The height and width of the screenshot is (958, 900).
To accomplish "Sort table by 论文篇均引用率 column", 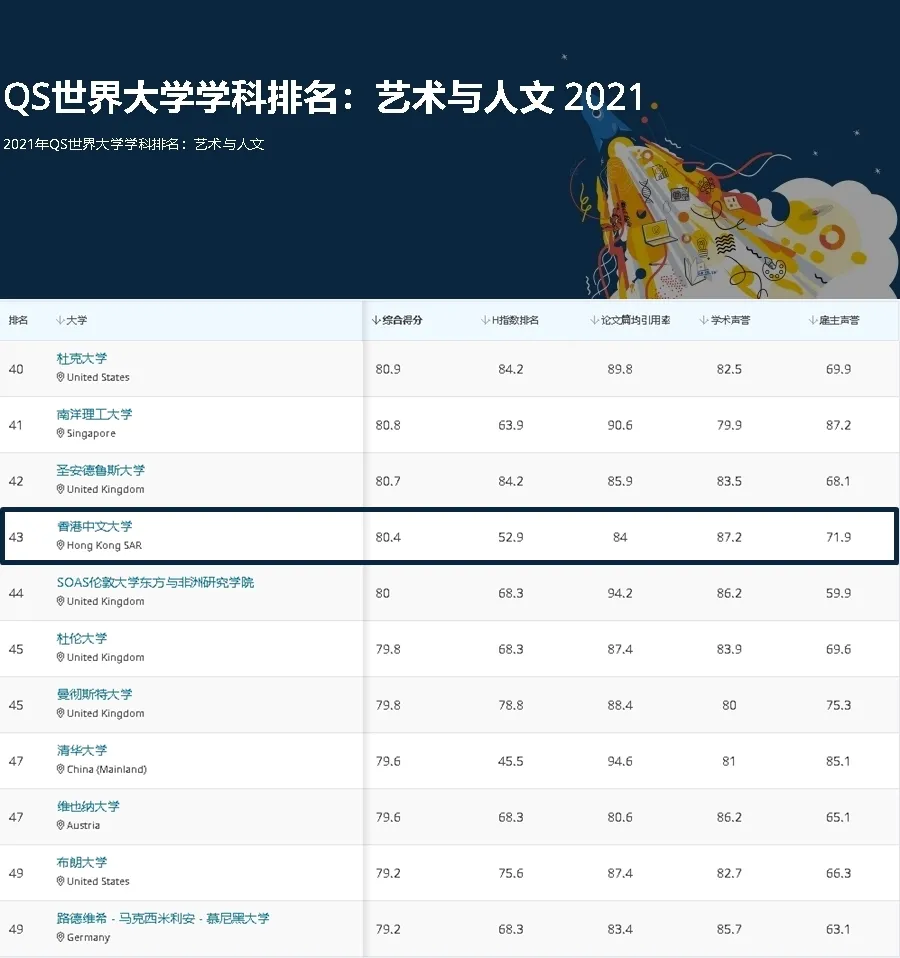I will (630, 321).
